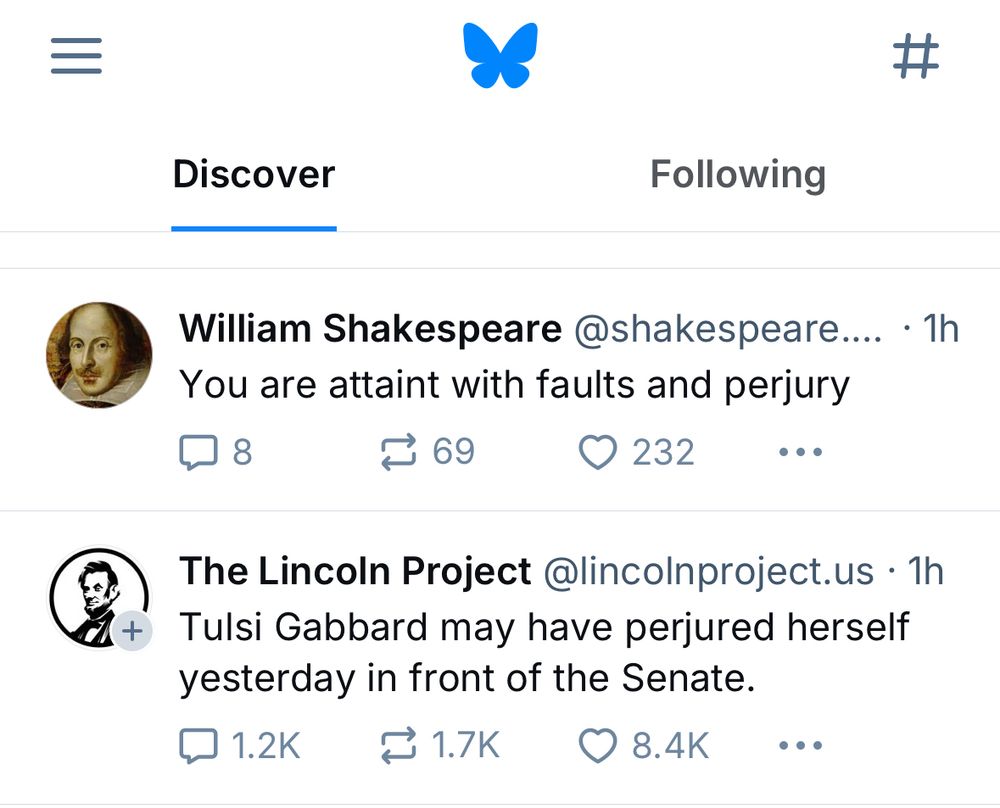Select the Discover tab
This screenshot has width=1000, height=808.
click(x=253, y=174)
